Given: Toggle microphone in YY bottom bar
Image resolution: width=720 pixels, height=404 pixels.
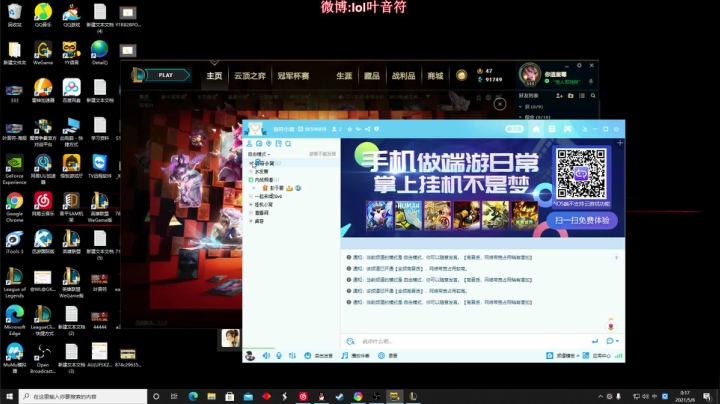Looking at the screenshot, I should coord(279,355).
